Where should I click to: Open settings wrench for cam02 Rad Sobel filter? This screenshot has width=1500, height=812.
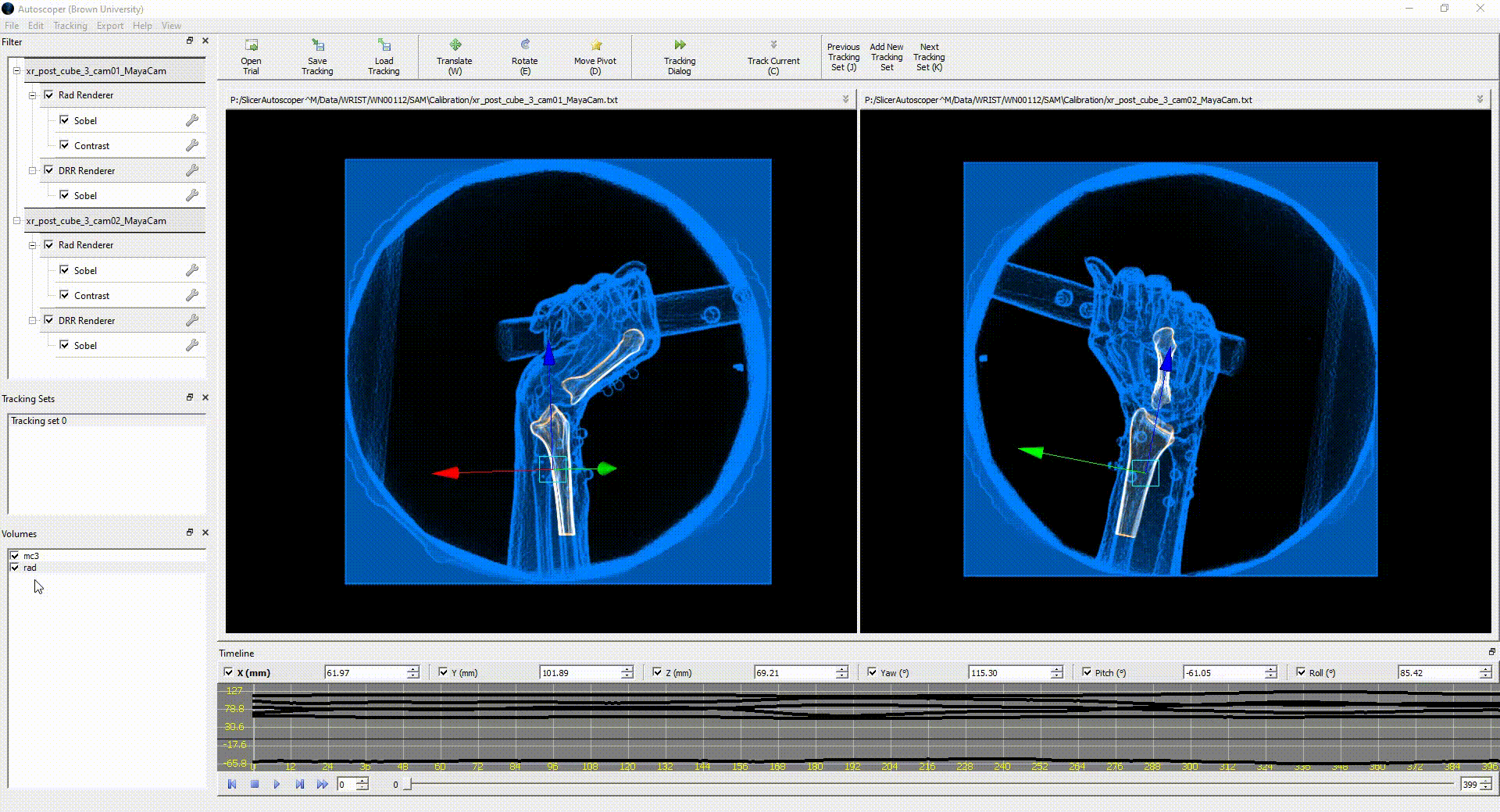[192, 270]
